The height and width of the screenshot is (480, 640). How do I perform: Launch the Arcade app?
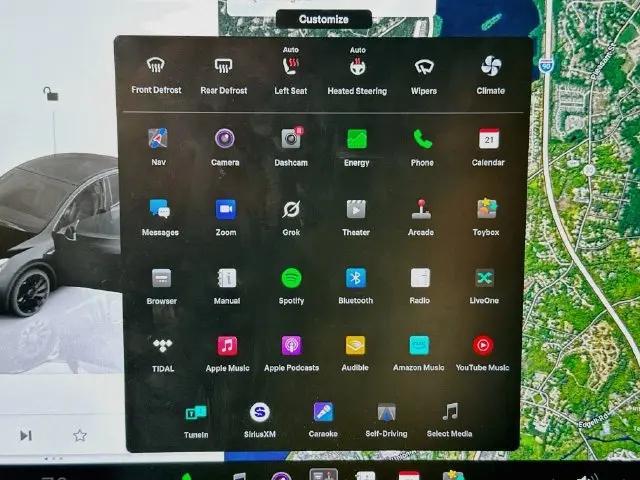pos(421,218)
